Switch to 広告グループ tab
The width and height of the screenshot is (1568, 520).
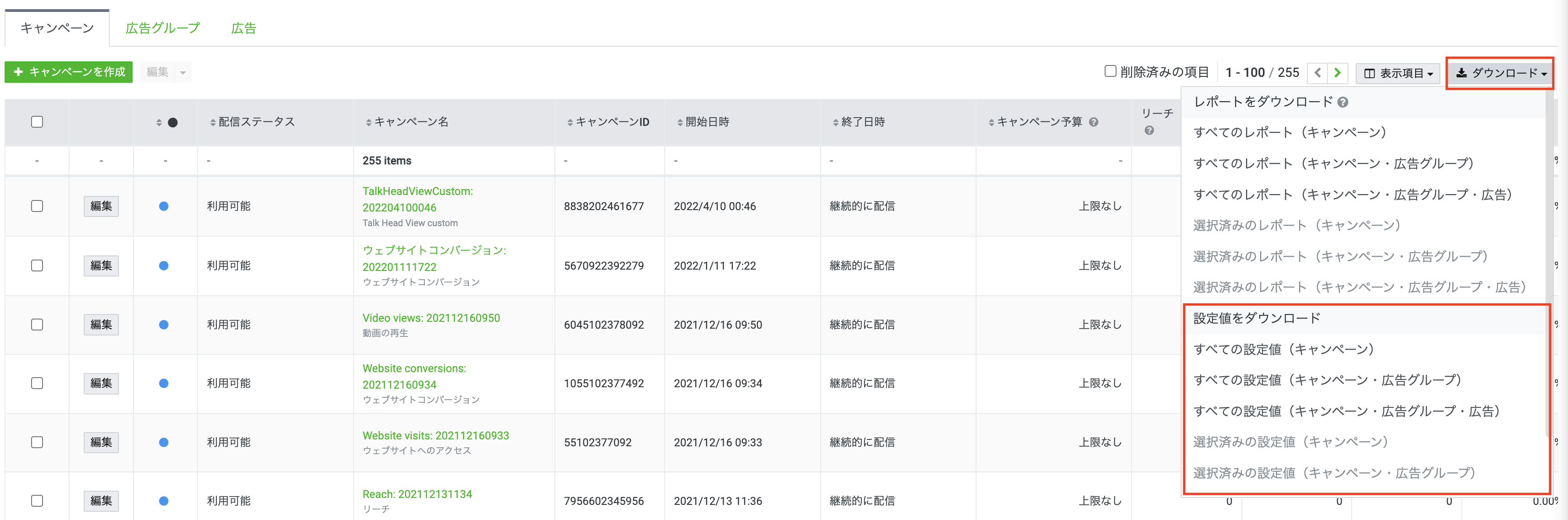tap(162, 28)
